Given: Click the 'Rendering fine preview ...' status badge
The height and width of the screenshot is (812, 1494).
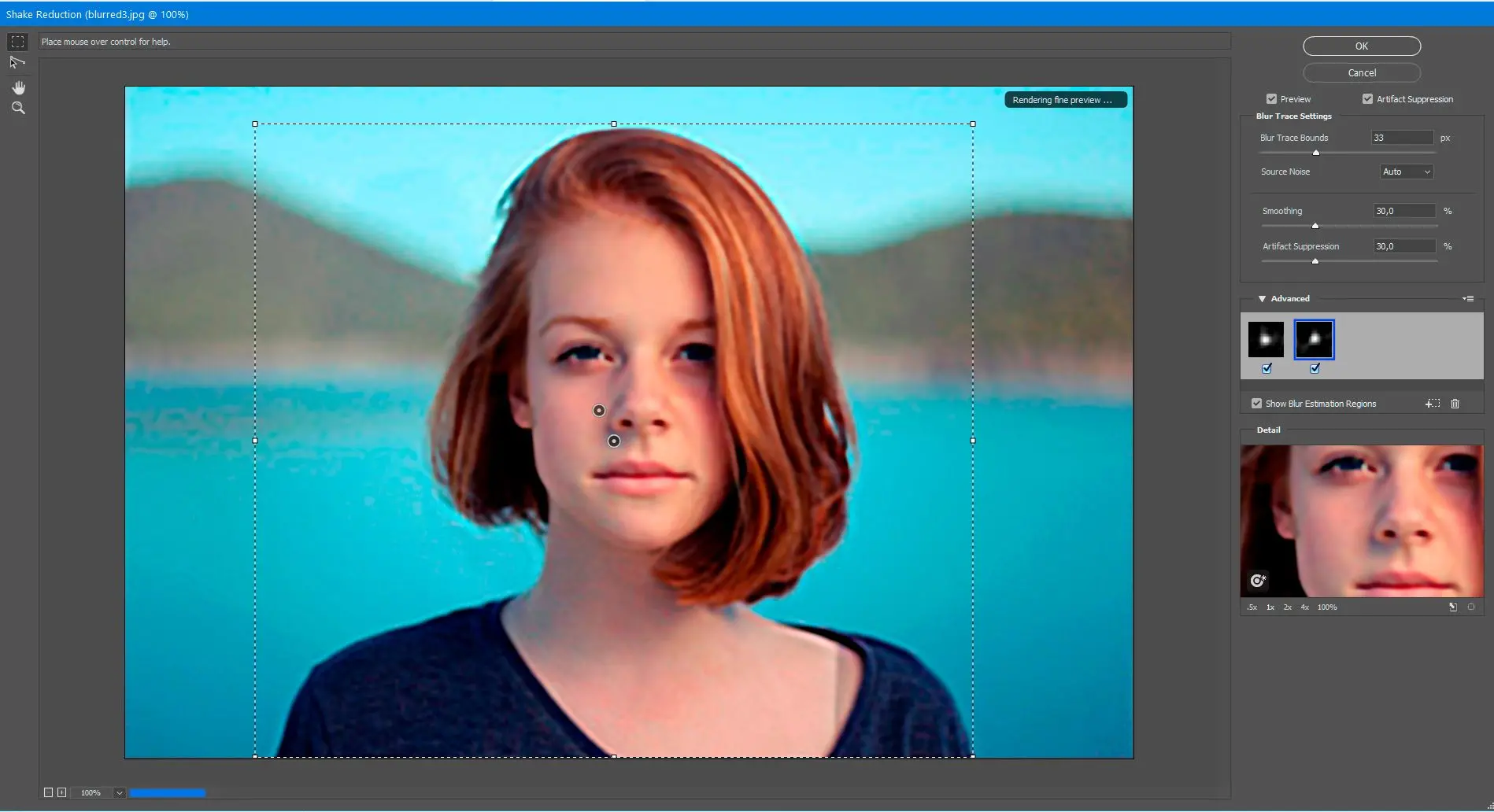Looking at the screenshot, I should click(1066, 100).
